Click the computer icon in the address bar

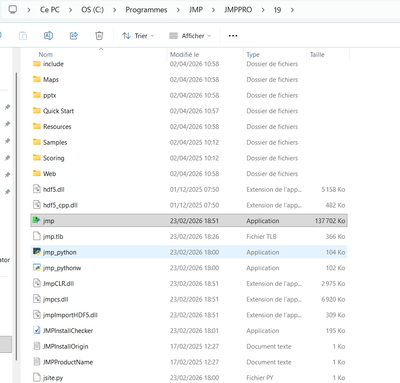pos(13,10)
